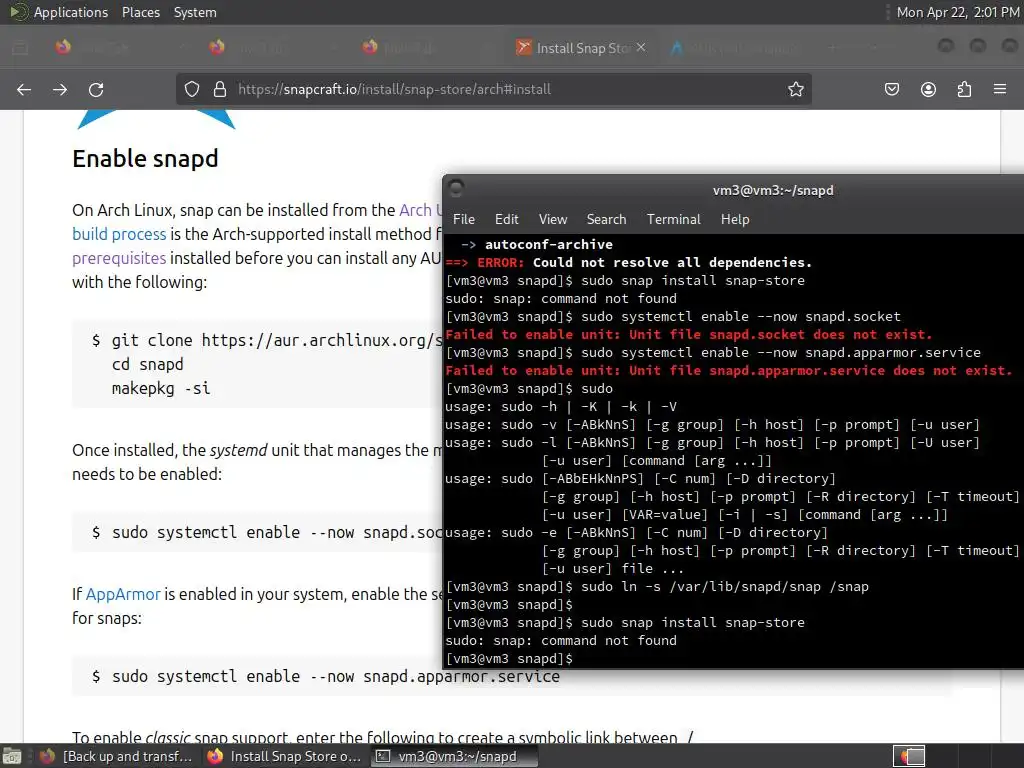1024x768 pixels.
Task: Click the 'makepkg -si' code line
Action: click(161, 389)
